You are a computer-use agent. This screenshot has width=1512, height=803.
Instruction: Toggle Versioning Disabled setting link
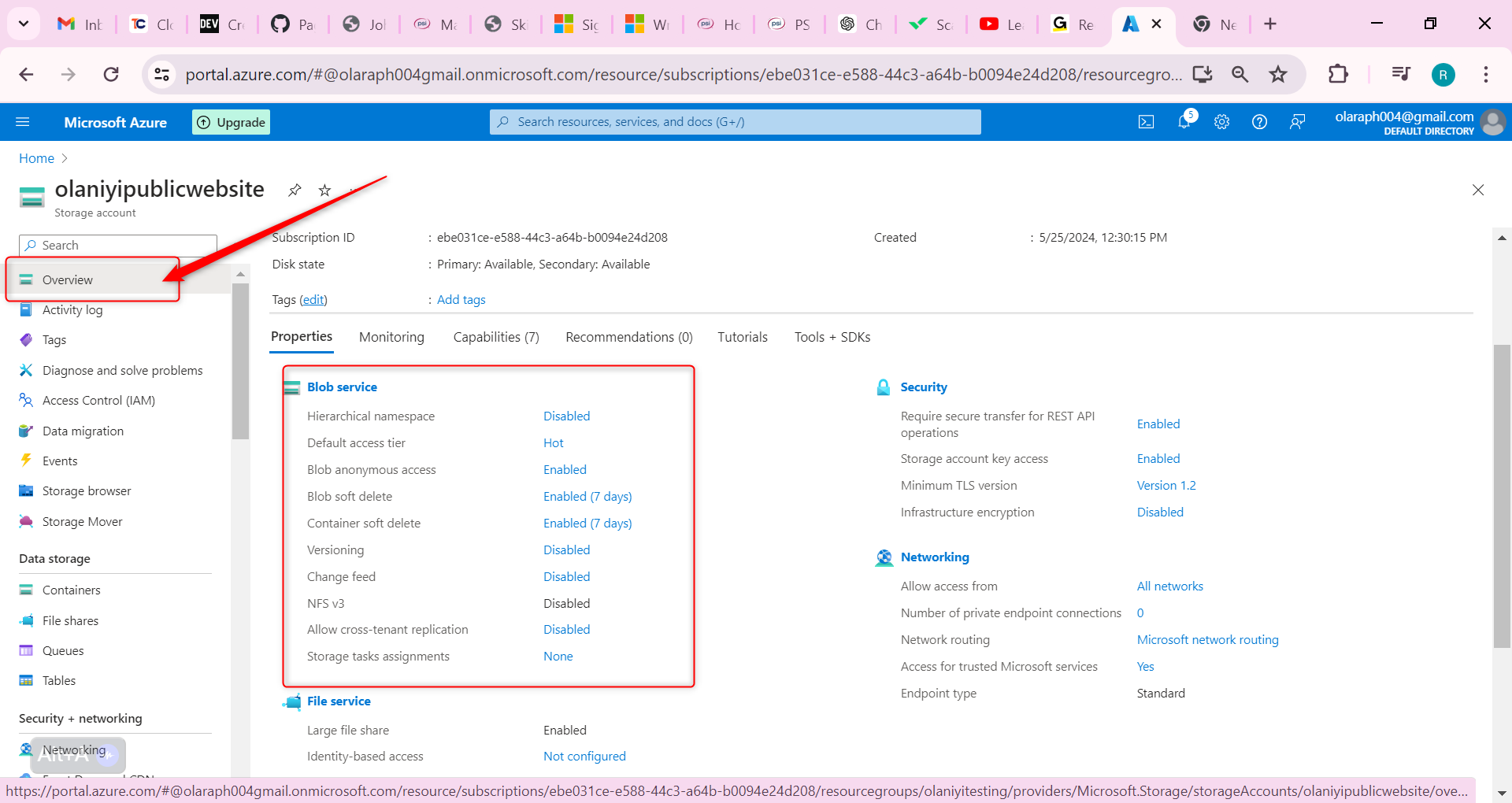pos(566,550)
